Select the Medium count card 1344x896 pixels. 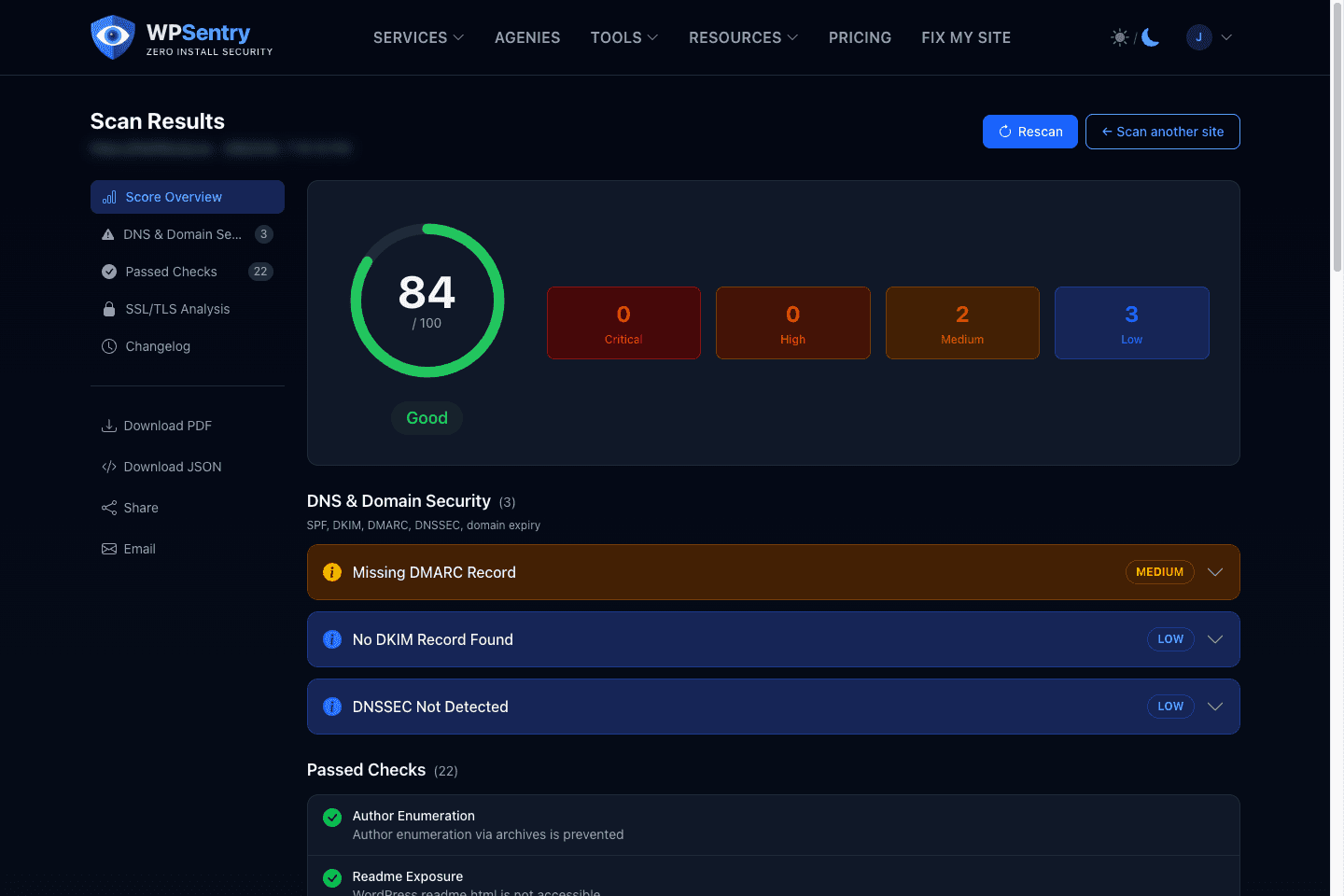coord(962,323)
